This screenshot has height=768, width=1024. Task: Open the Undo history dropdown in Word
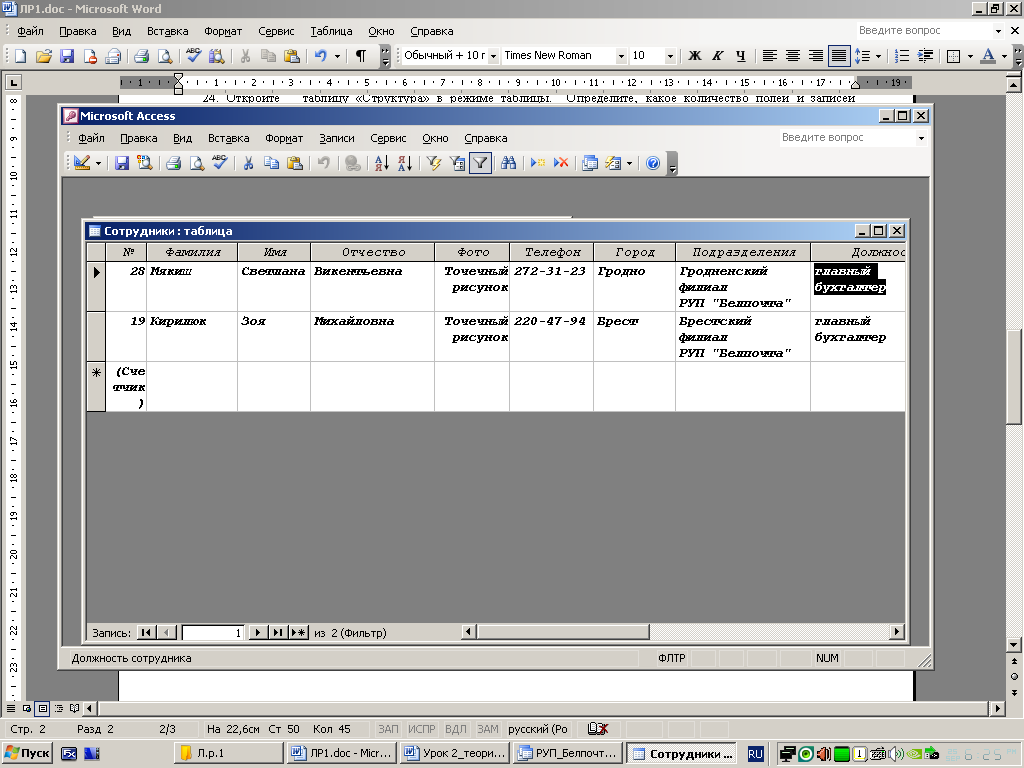337,56
